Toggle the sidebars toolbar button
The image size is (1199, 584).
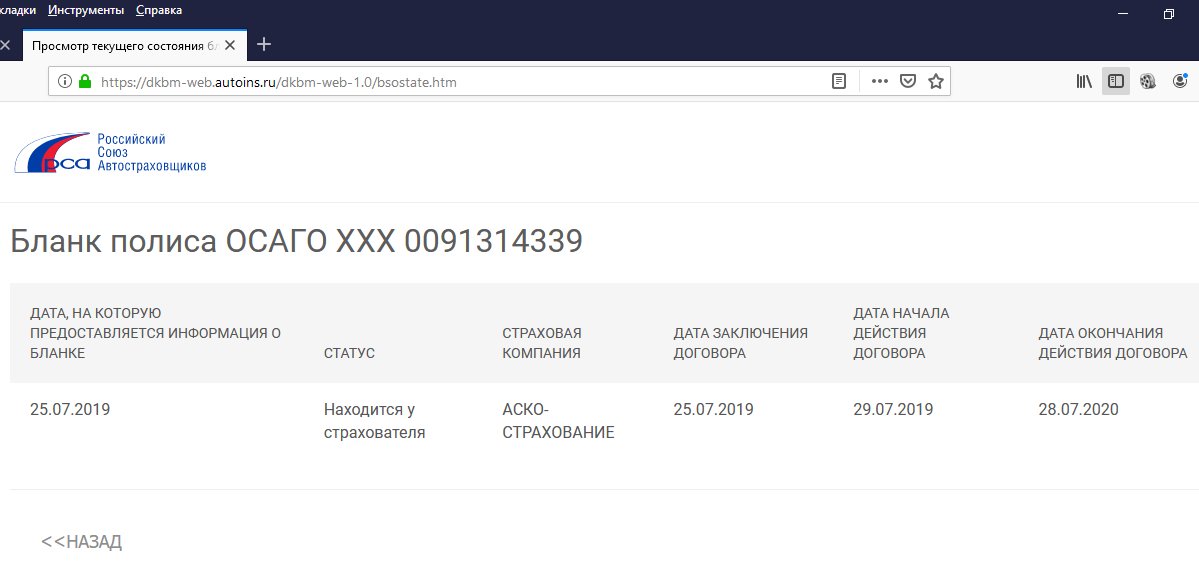coord(1116,81)
